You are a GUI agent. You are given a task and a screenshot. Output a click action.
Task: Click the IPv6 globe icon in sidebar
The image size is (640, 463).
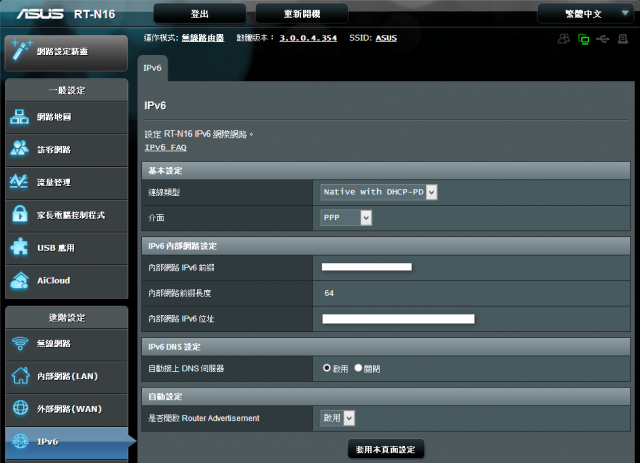(x=20, y=441)
